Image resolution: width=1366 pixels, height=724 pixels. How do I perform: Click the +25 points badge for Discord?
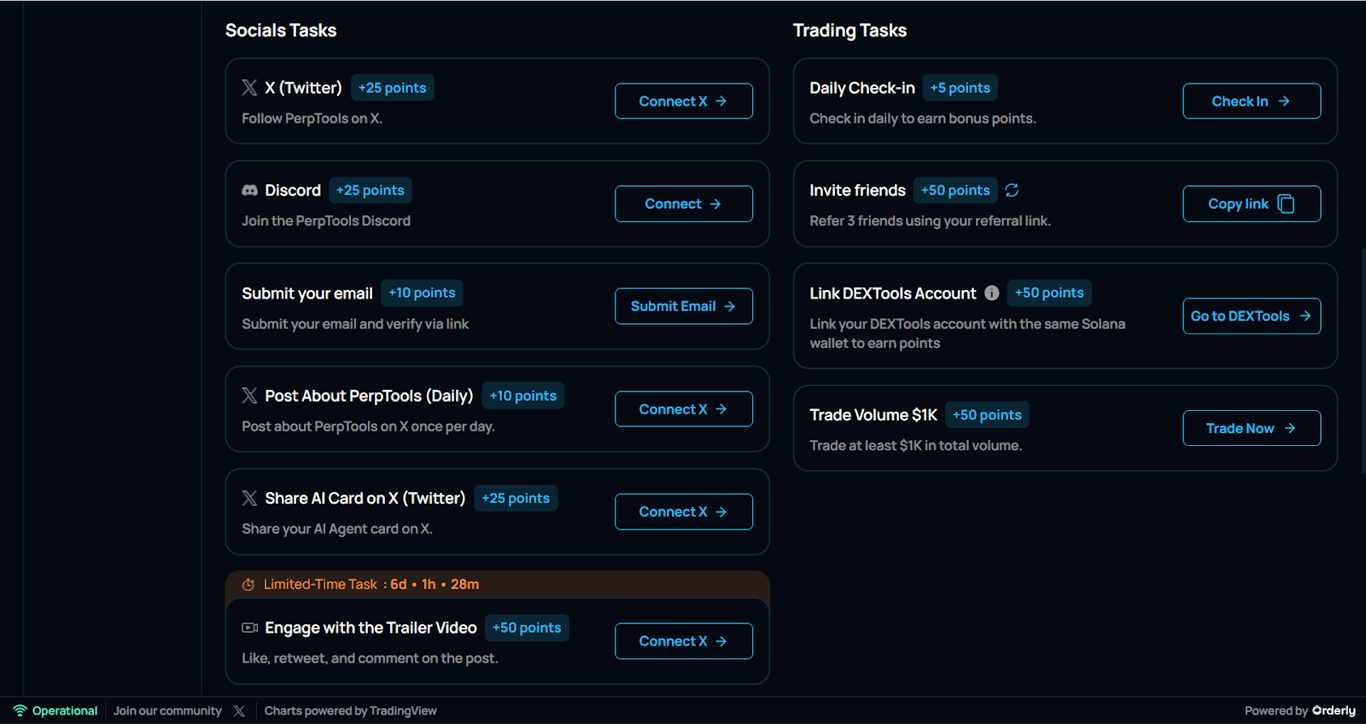(x=370, y=190)
